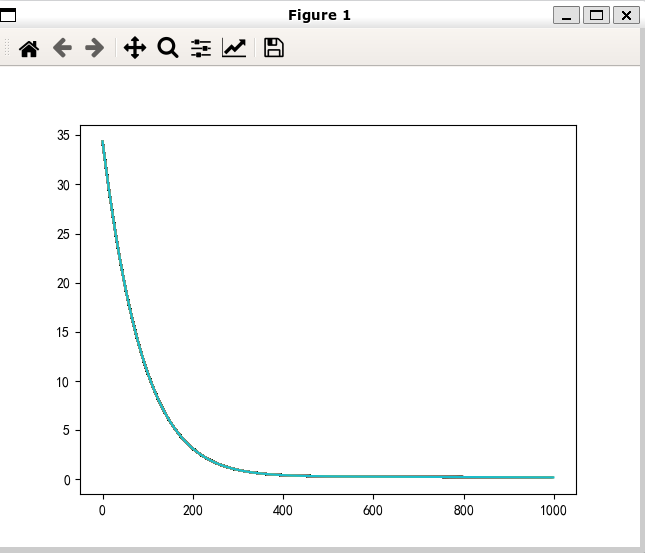Open Configure subplots settings

(201, 48)
